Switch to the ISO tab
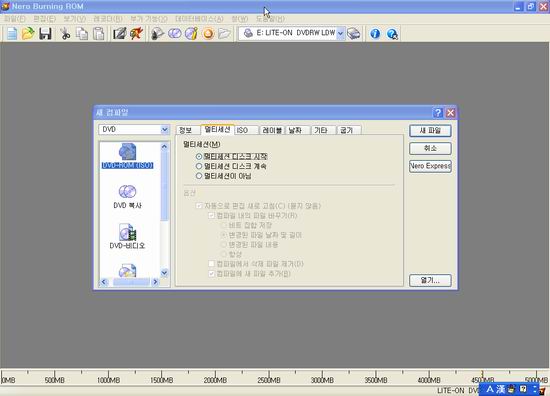550x396 pixels. [247, 130]
